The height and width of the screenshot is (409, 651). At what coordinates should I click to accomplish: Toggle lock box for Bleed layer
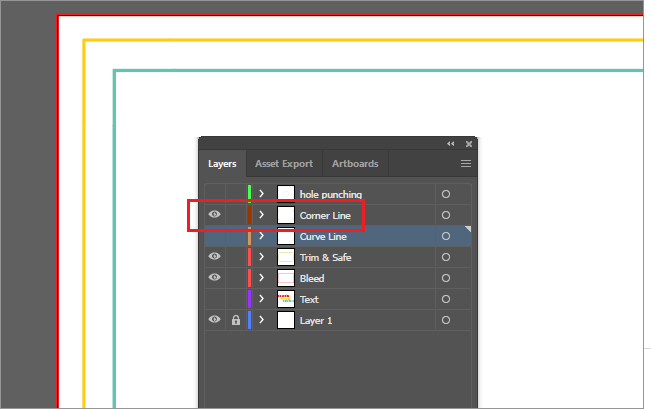[x=236, y=278]
